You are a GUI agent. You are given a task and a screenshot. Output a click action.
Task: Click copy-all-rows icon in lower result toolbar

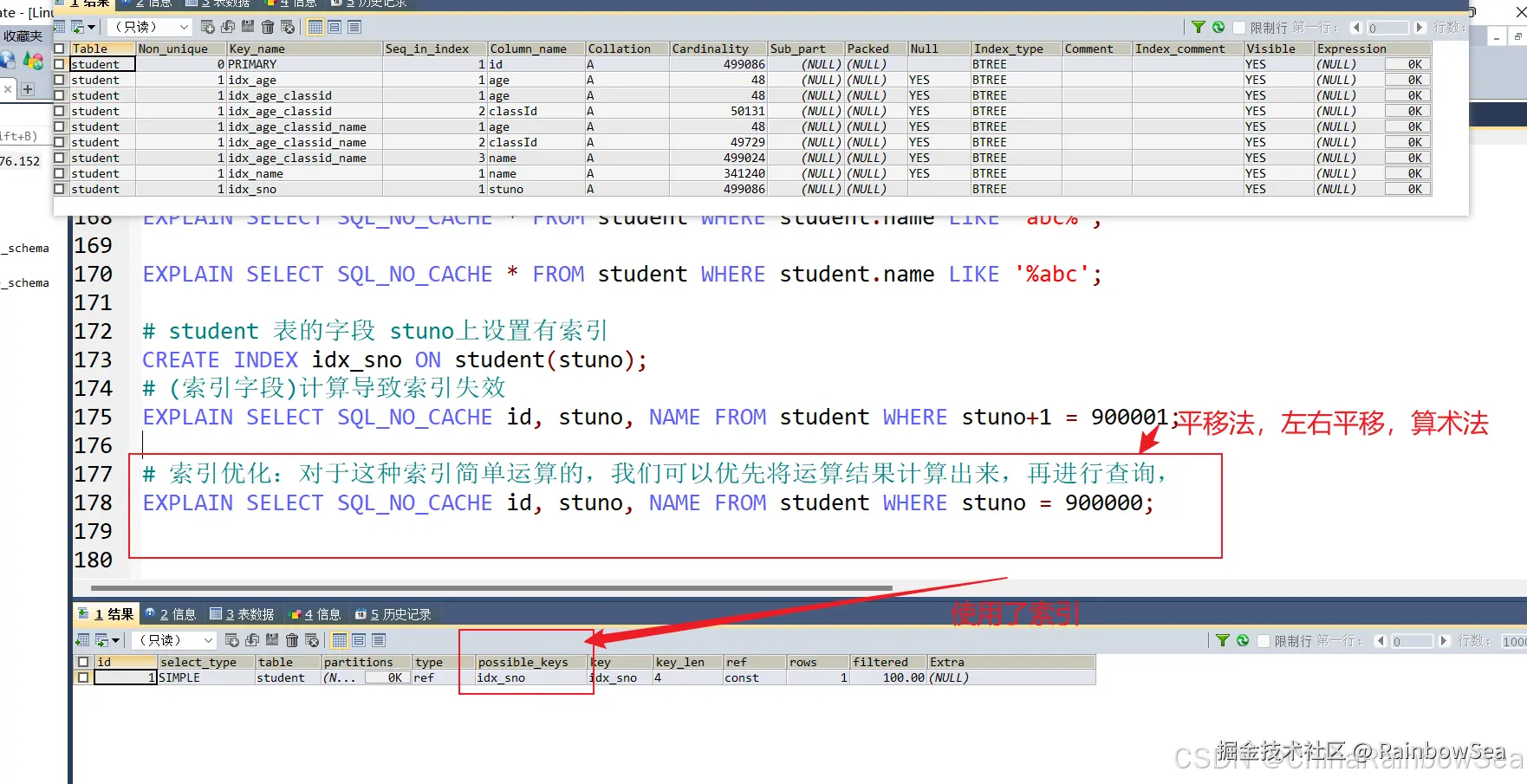tap(103, 640)
